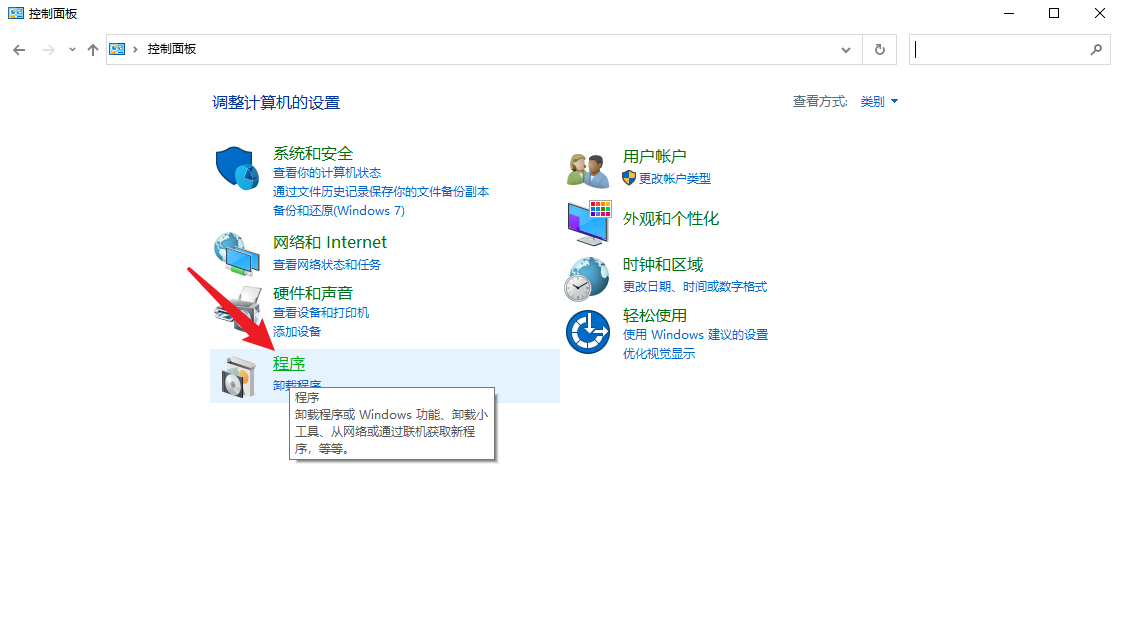Image resolution: width=1123 pixels, height=631 pixels.
Task: Click the Programs disc box icon
Action: coord(238,377)
